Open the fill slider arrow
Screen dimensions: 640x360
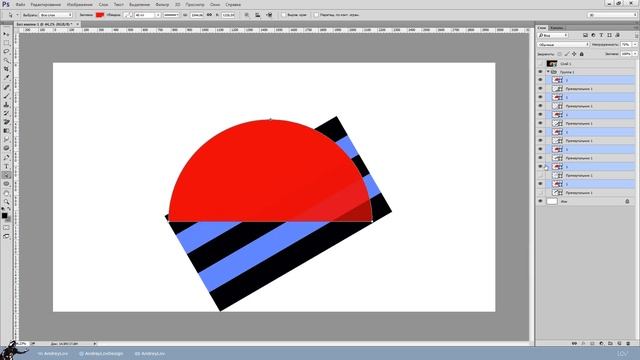pos(635,54)
